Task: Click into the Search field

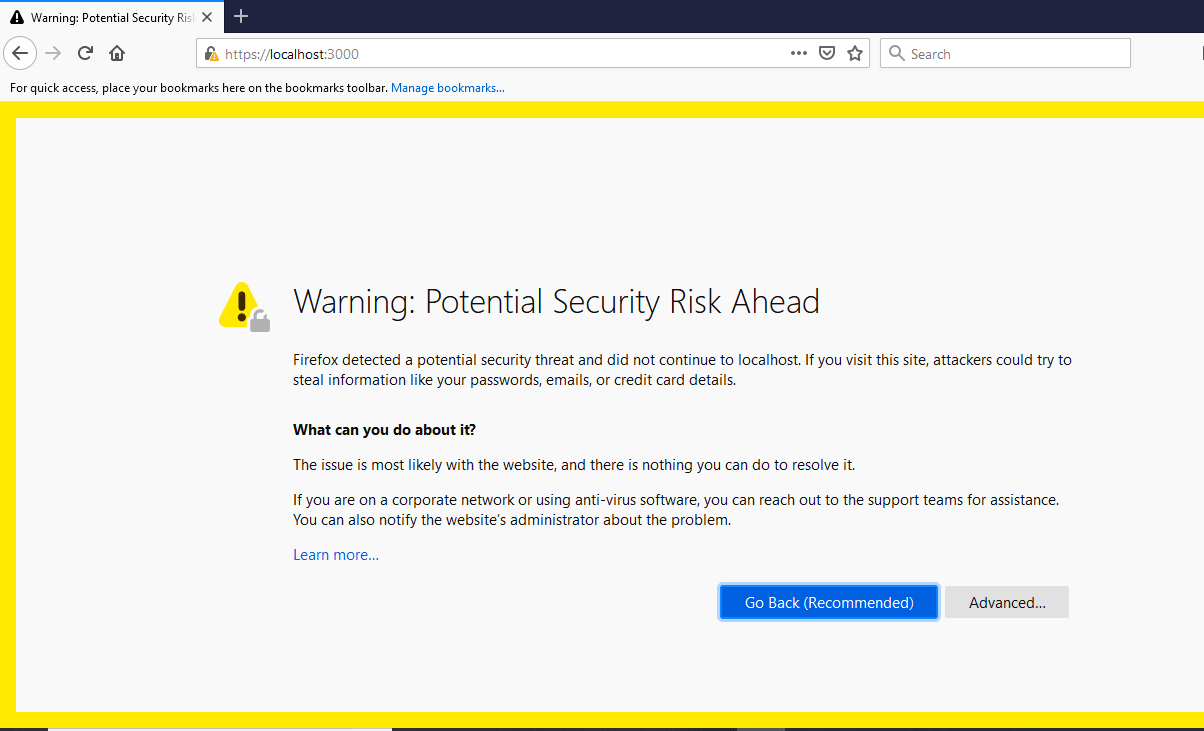Action: click(x=1005, y=54)
